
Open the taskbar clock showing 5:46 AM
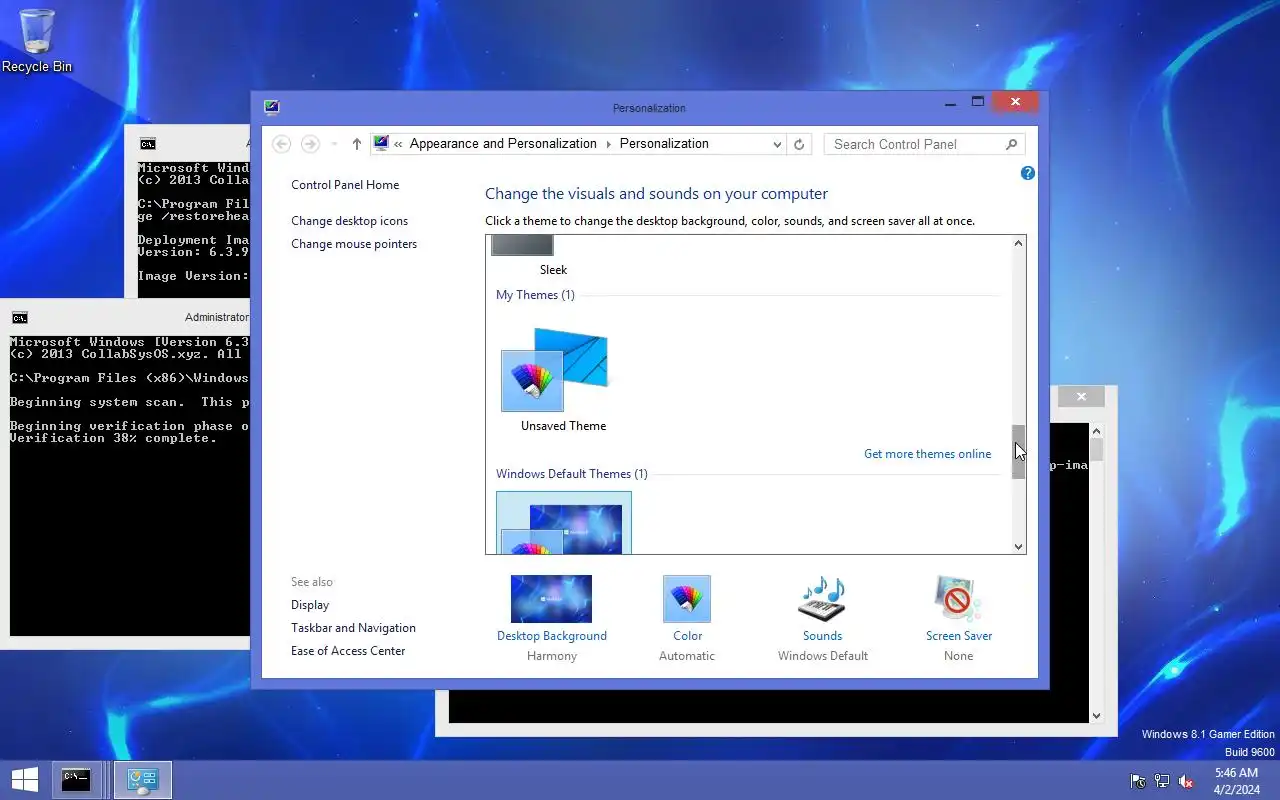click(x=1236, y=781)
